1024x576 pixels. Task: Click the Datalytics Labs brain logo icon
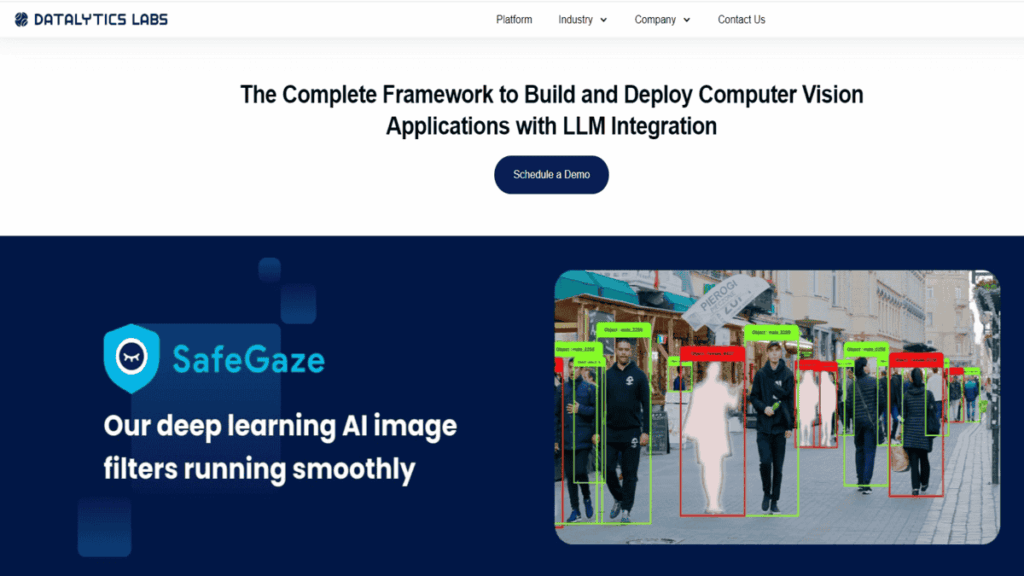pyautogui.click(x=22, y=20)
